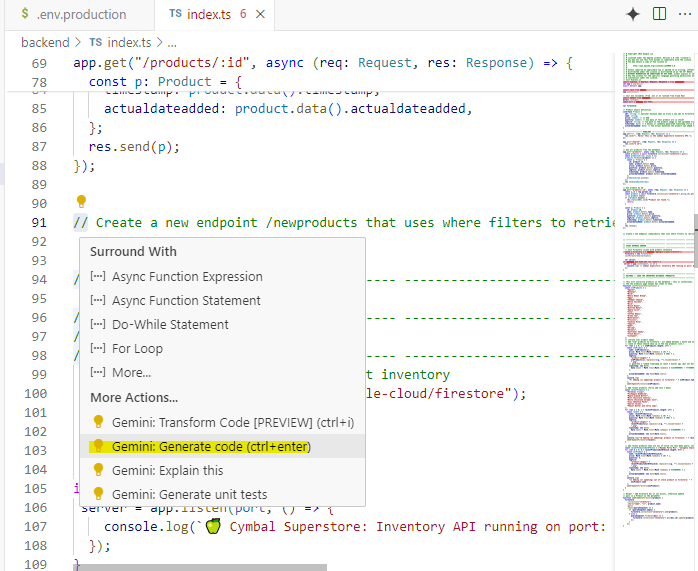Screen dimensions: 698x571
Task: Close the index.ts tab
Action: 260,14
